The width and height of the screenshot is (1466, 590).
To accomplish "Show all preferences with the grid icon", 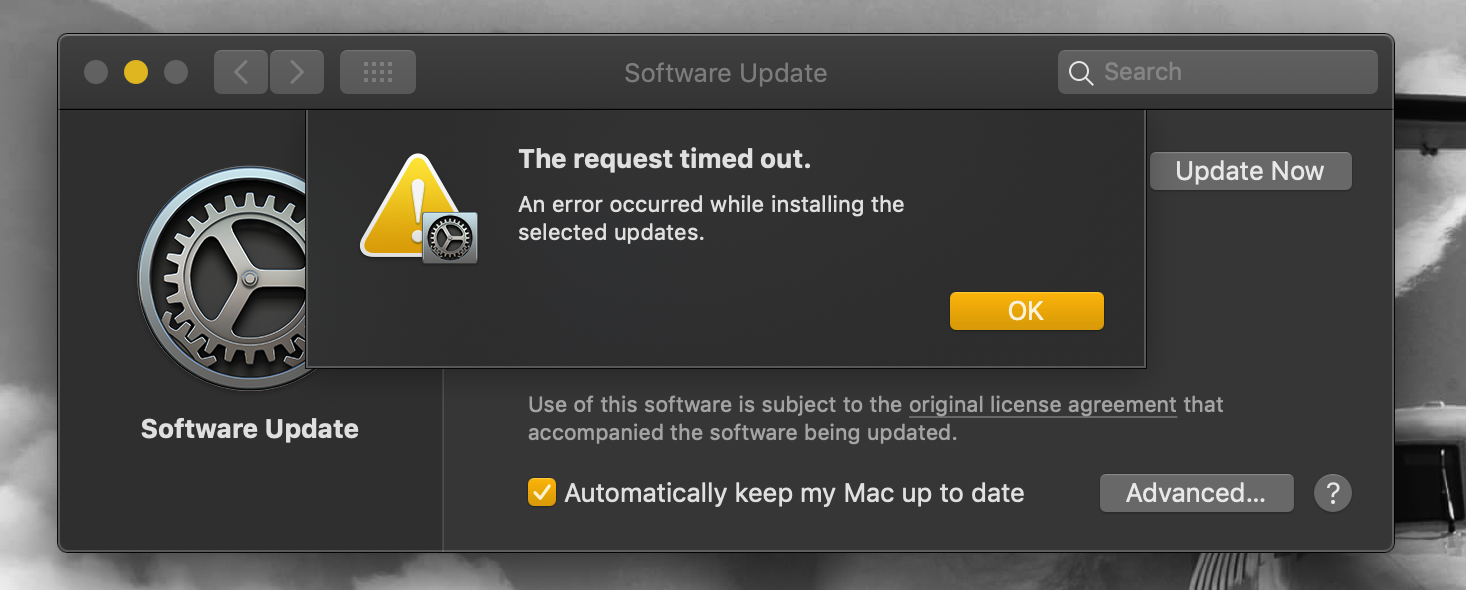I will (377, 72).
